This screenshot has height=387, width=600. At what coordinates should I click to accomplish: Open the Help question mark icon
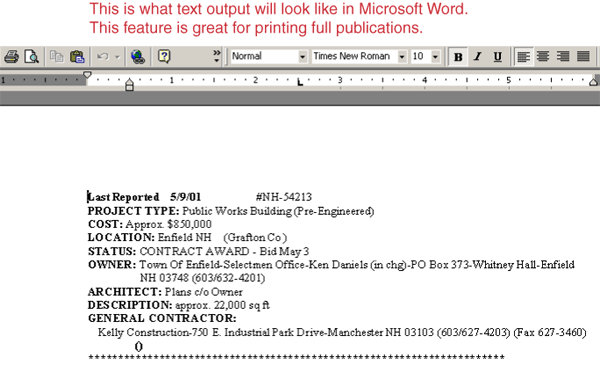coord(164,57)
